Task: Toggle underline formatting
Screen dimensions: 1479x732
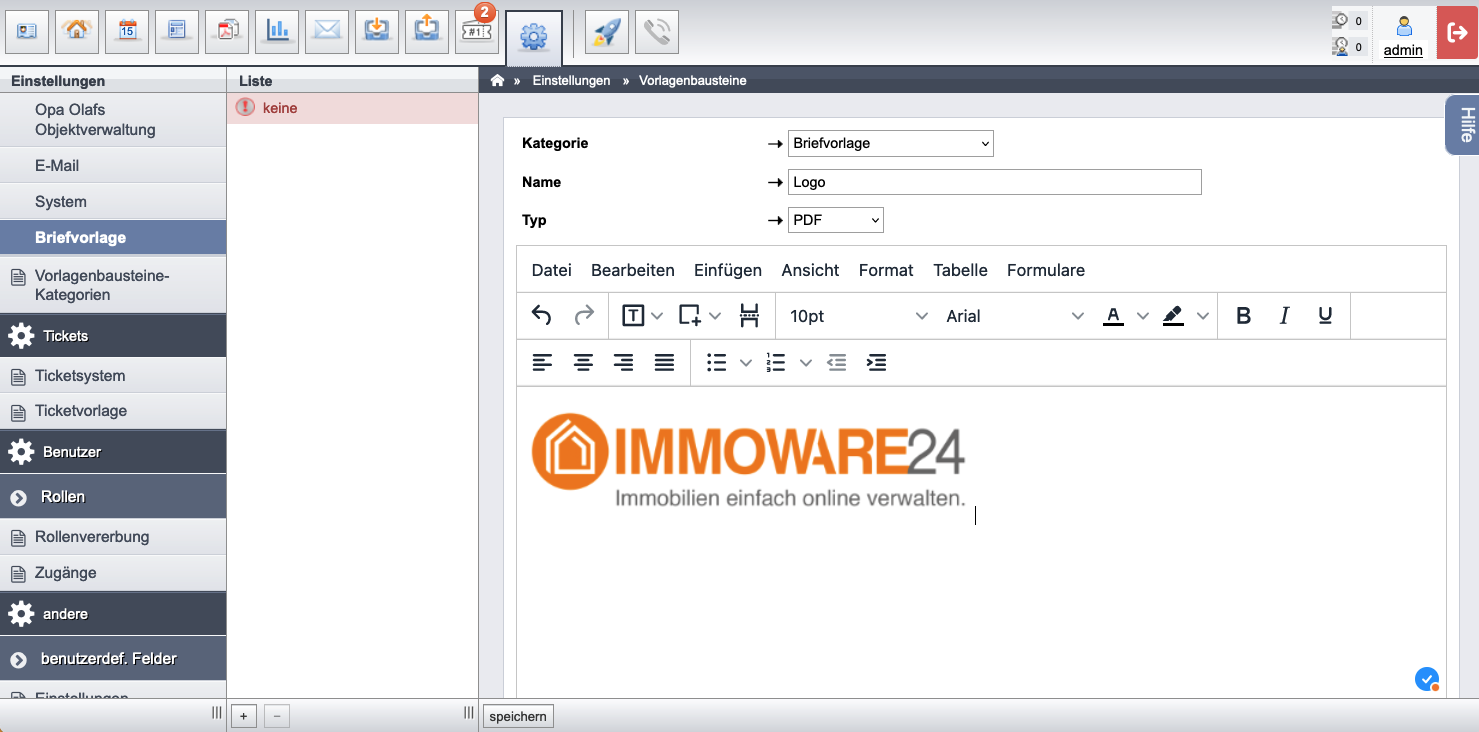Action: pyautogui.click(x=1325, y=316)
